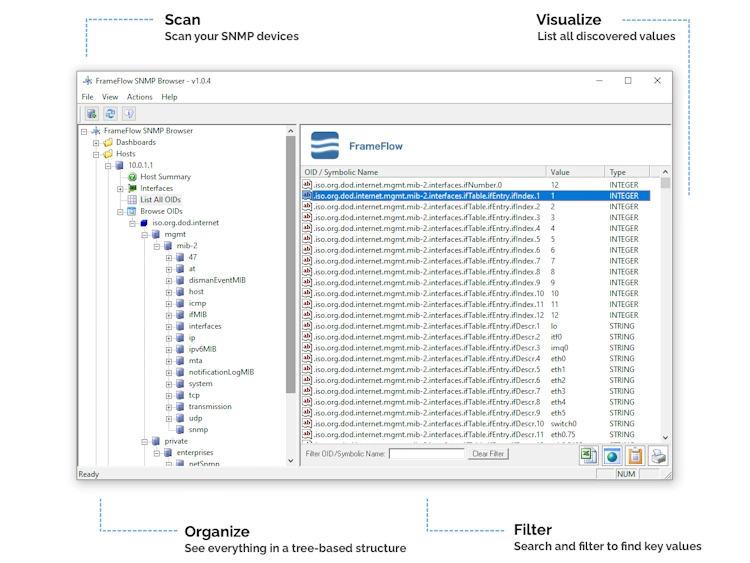Select the notificationLogMIB tree item
This screenshot has height=563, width=750.
pyautogui.click(x=221, y=372)
